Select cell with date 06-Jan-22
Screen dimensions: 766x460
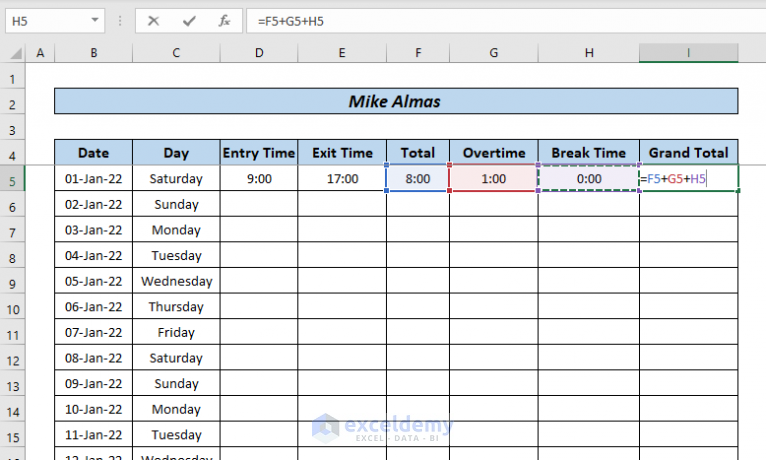93,306
